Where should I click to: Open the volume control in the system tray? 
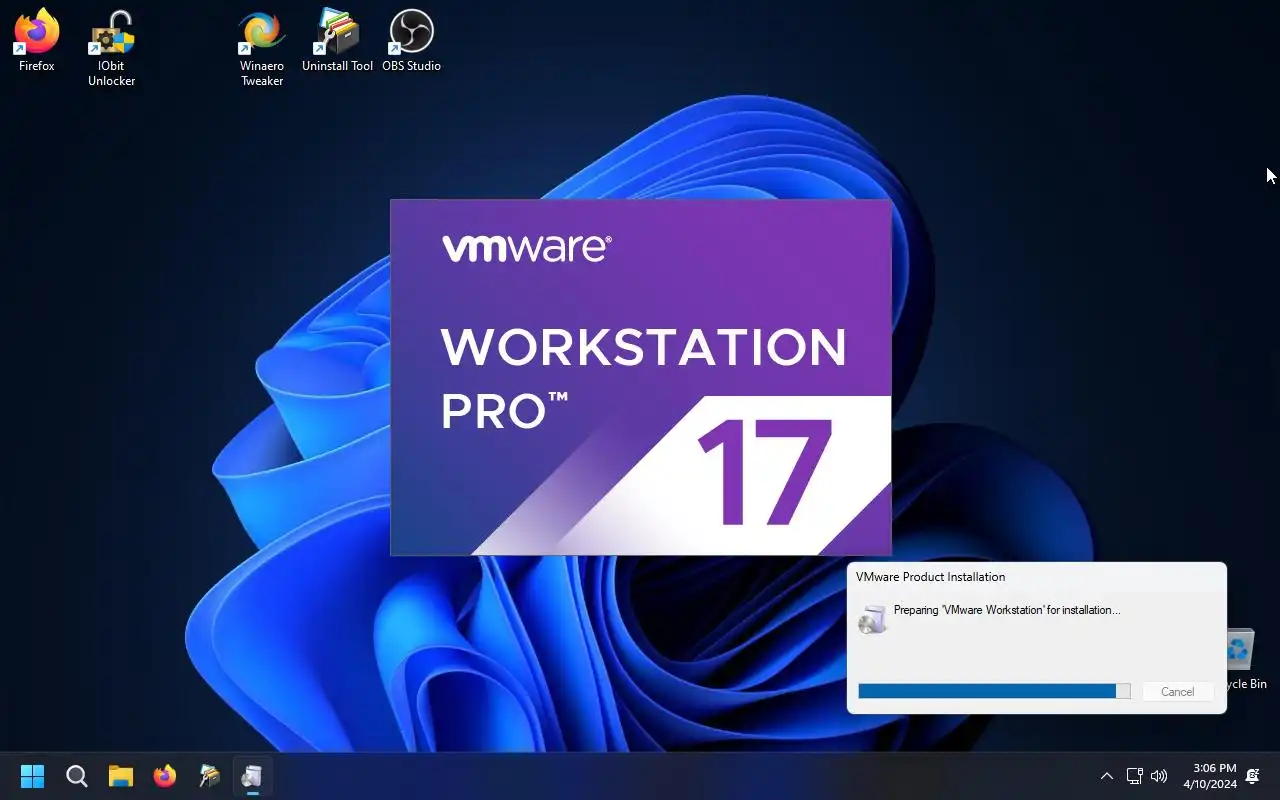pos(1159,776)
